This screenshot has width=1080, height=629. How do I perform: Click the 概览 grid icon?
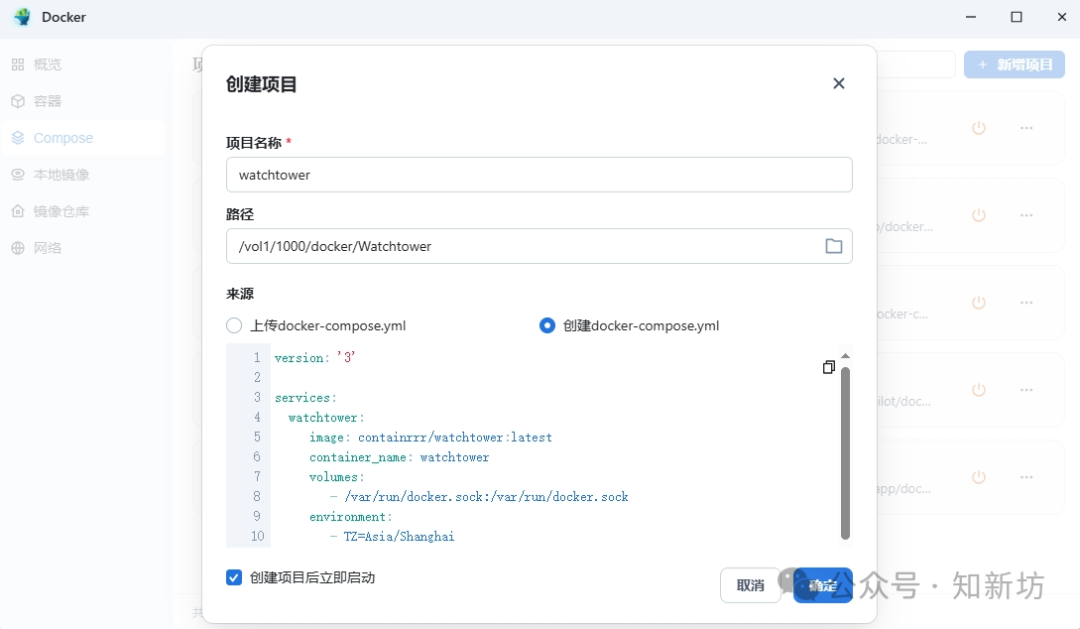18,65
